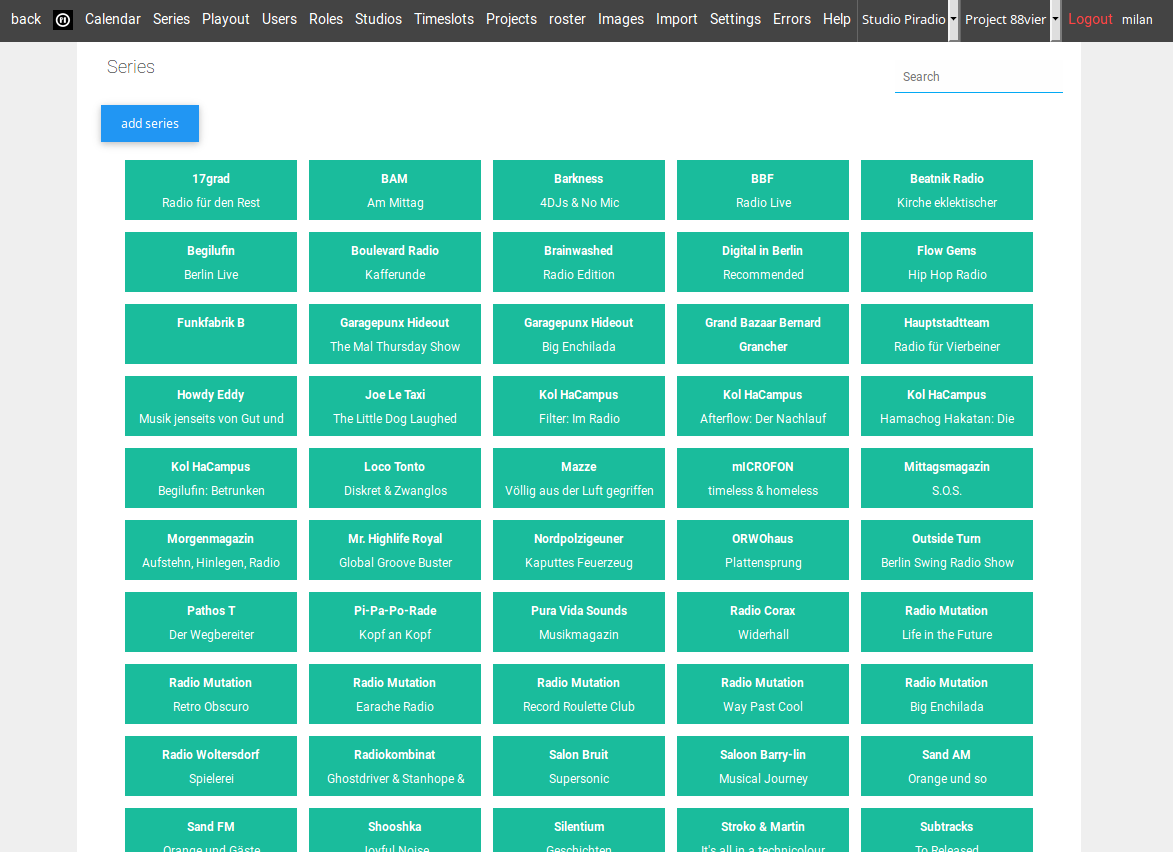This screenshot has width=1173, height=852.
Task: Click the back link in navbar
Action: (x=26, y=19)
